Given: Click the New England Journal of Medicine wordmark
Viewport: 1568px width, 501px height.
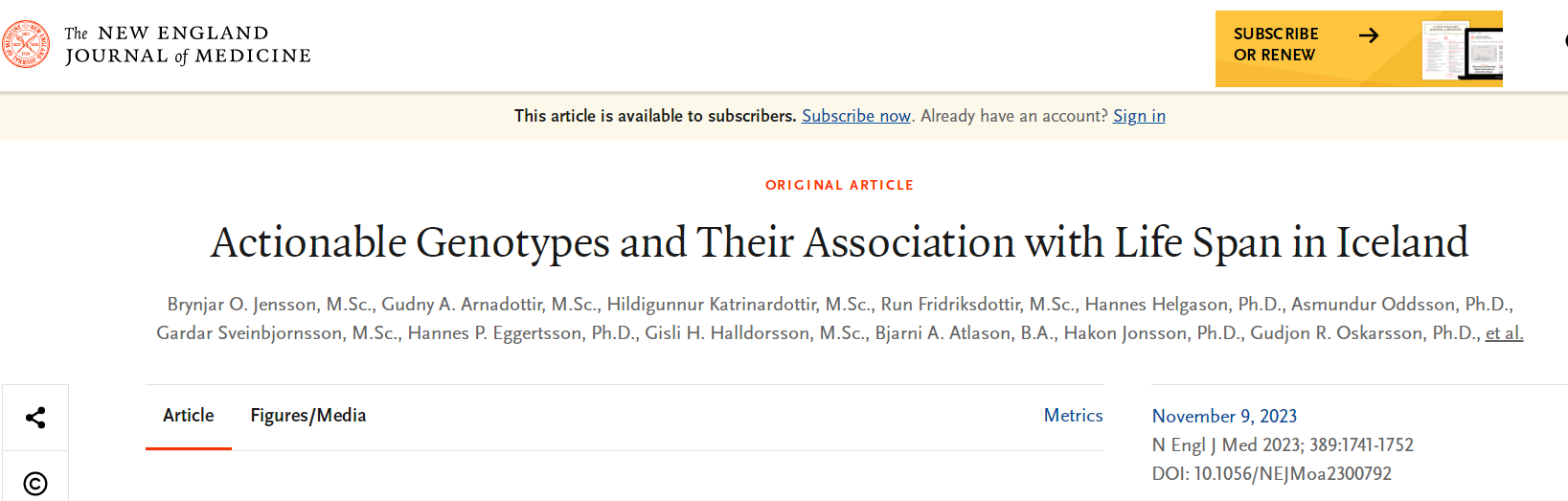Looking at the screenshot, I should (x=188, y=45).
